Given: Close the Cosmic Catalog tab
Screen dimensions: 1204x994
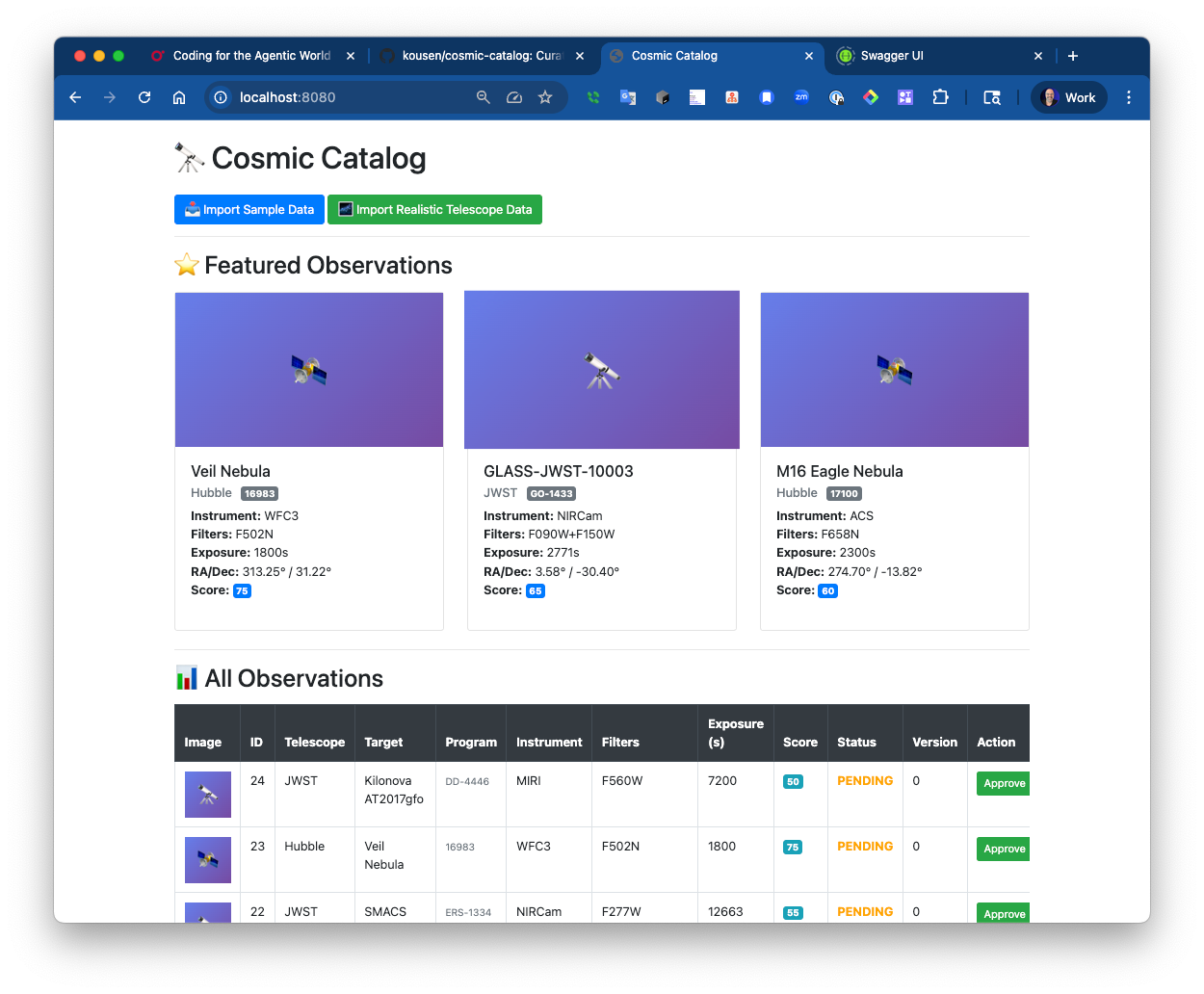Looking at the screenshot, I should (809, 56).
